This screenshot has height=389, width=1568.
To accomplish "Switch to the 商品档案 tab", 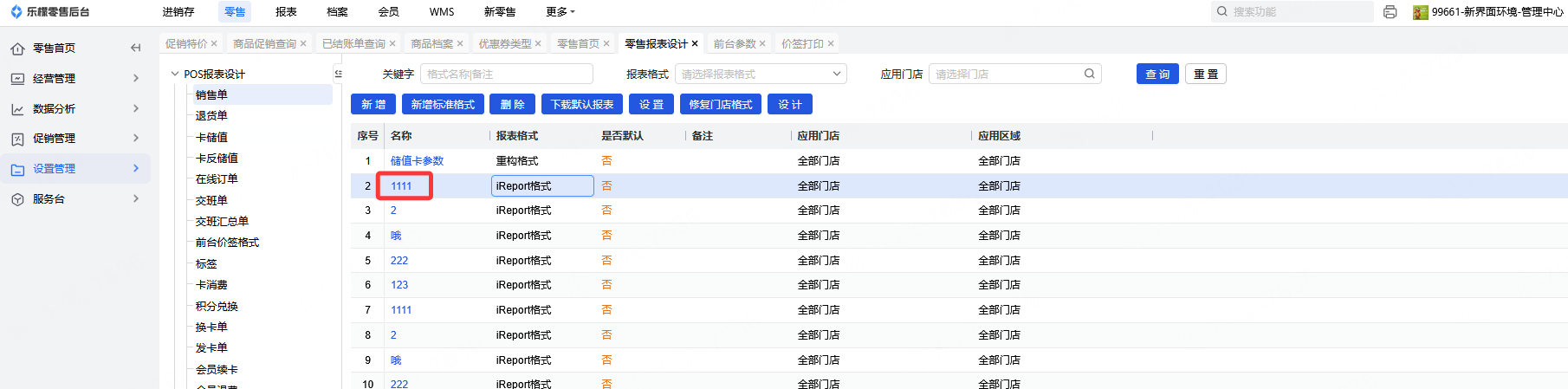I will pyautogui.click(x=431, y=43).
